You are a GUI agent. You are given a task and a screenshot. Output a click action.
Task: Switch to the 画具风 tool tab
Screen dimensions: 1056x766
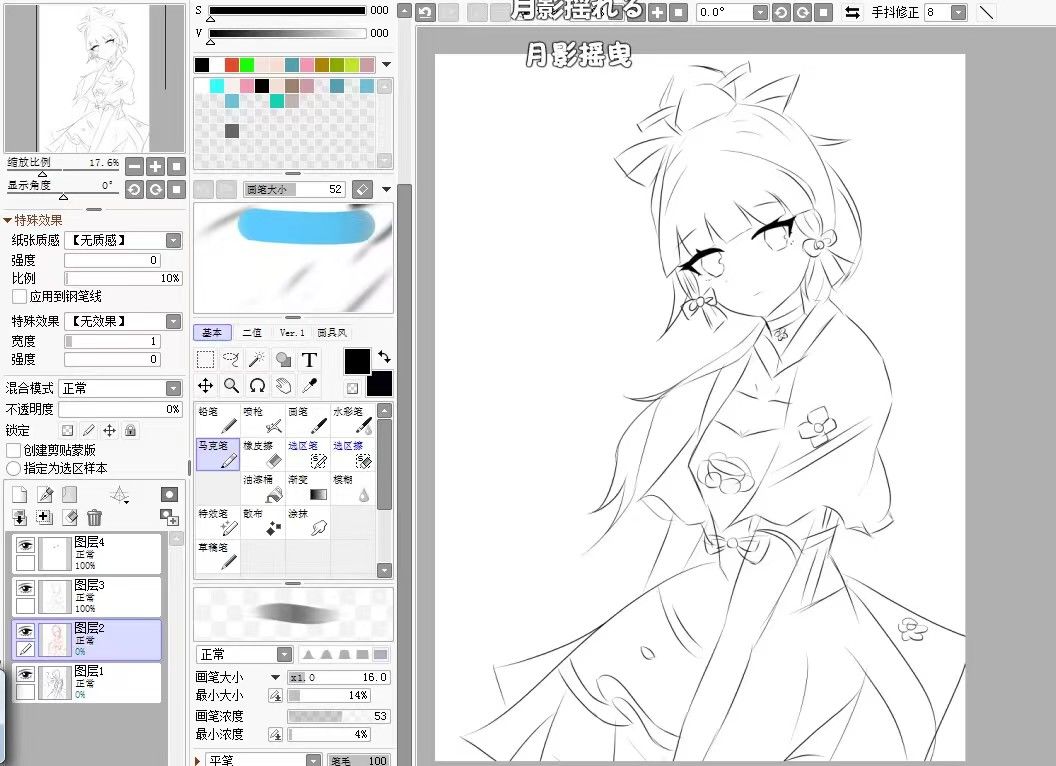tap(332, 333)
